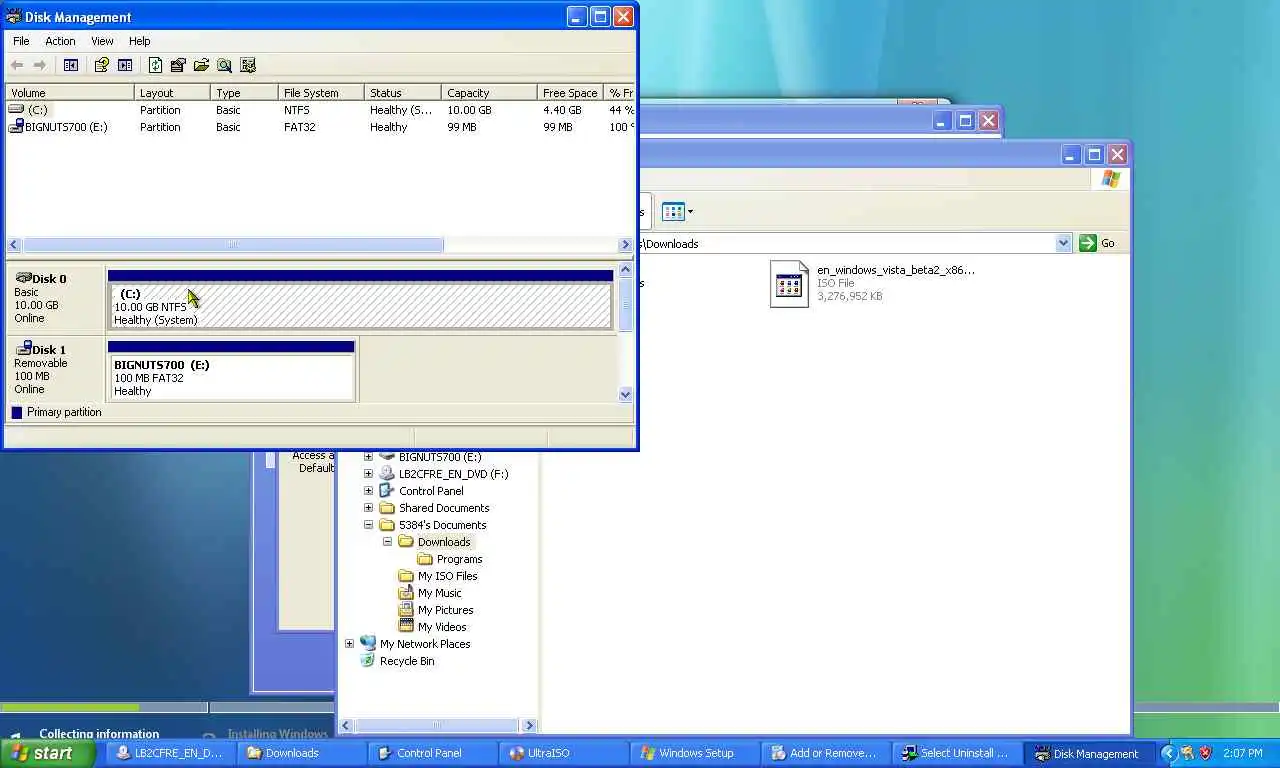Click the Status column header
1280x768 pixels.
click(402, 93)
